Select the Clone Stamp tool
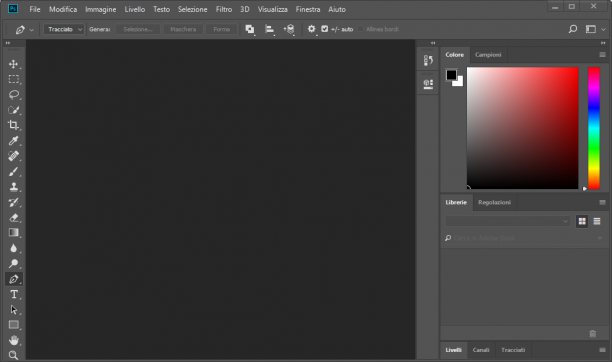 click(14, 187)
